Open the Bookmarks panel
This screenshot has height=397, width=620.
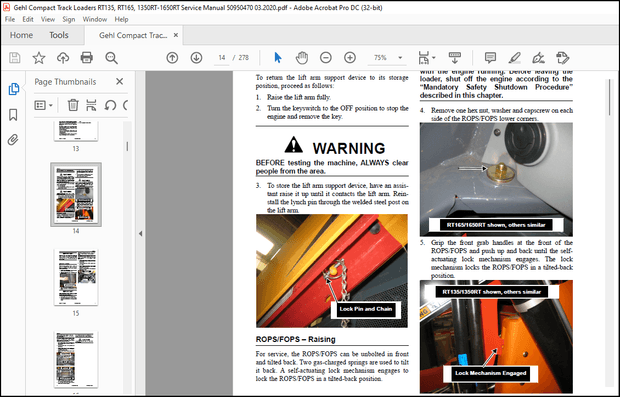coord(13,115)
